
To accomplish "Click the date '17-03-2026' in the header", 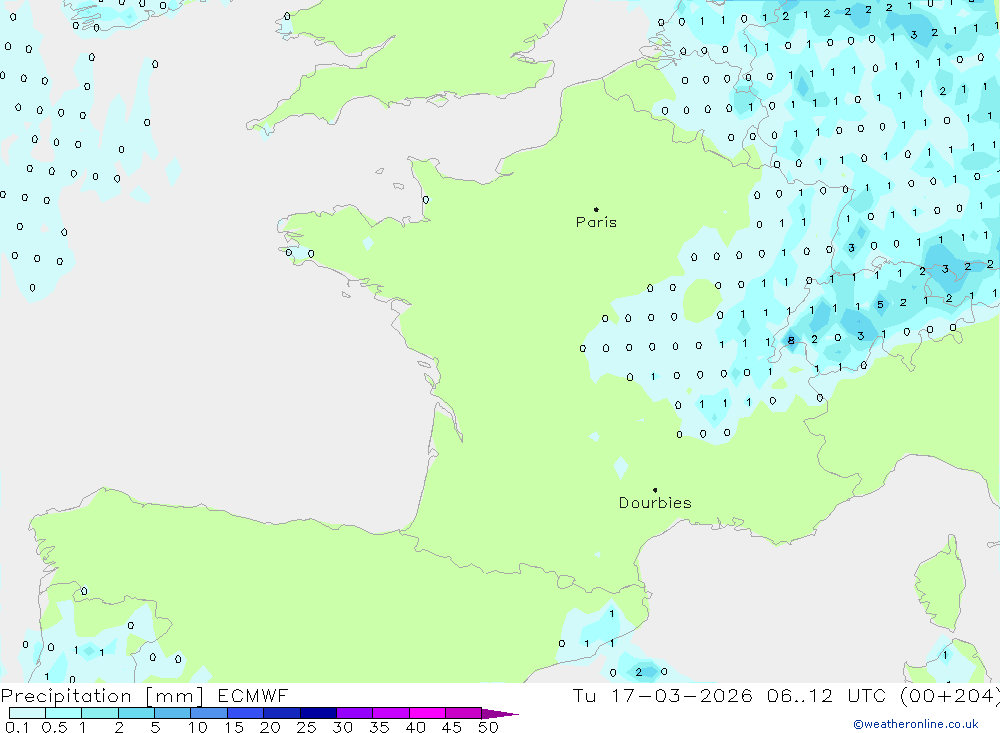I will pyautogui.click(x=682, y=695).
